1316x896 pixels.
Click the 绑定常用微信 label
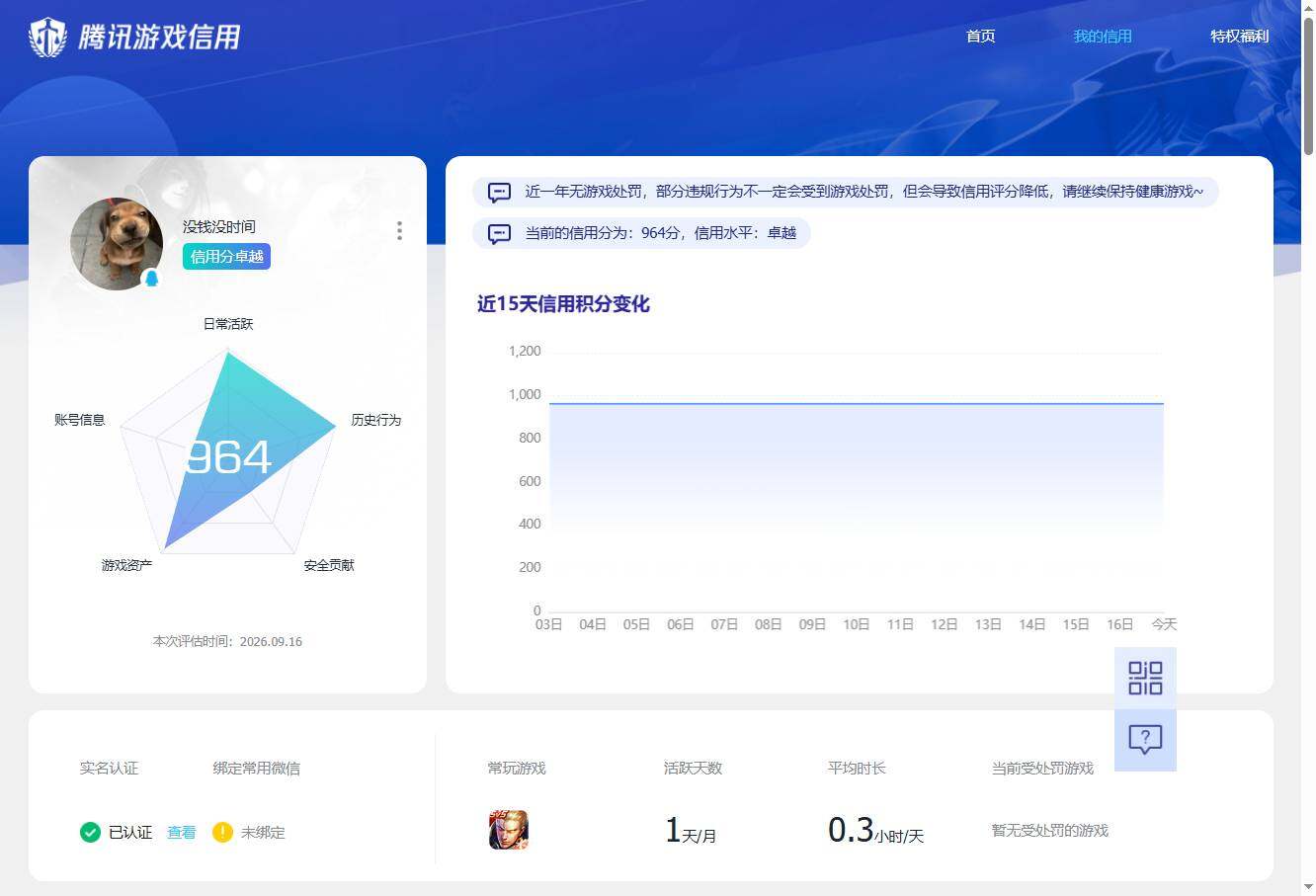[x=256, y=768]
